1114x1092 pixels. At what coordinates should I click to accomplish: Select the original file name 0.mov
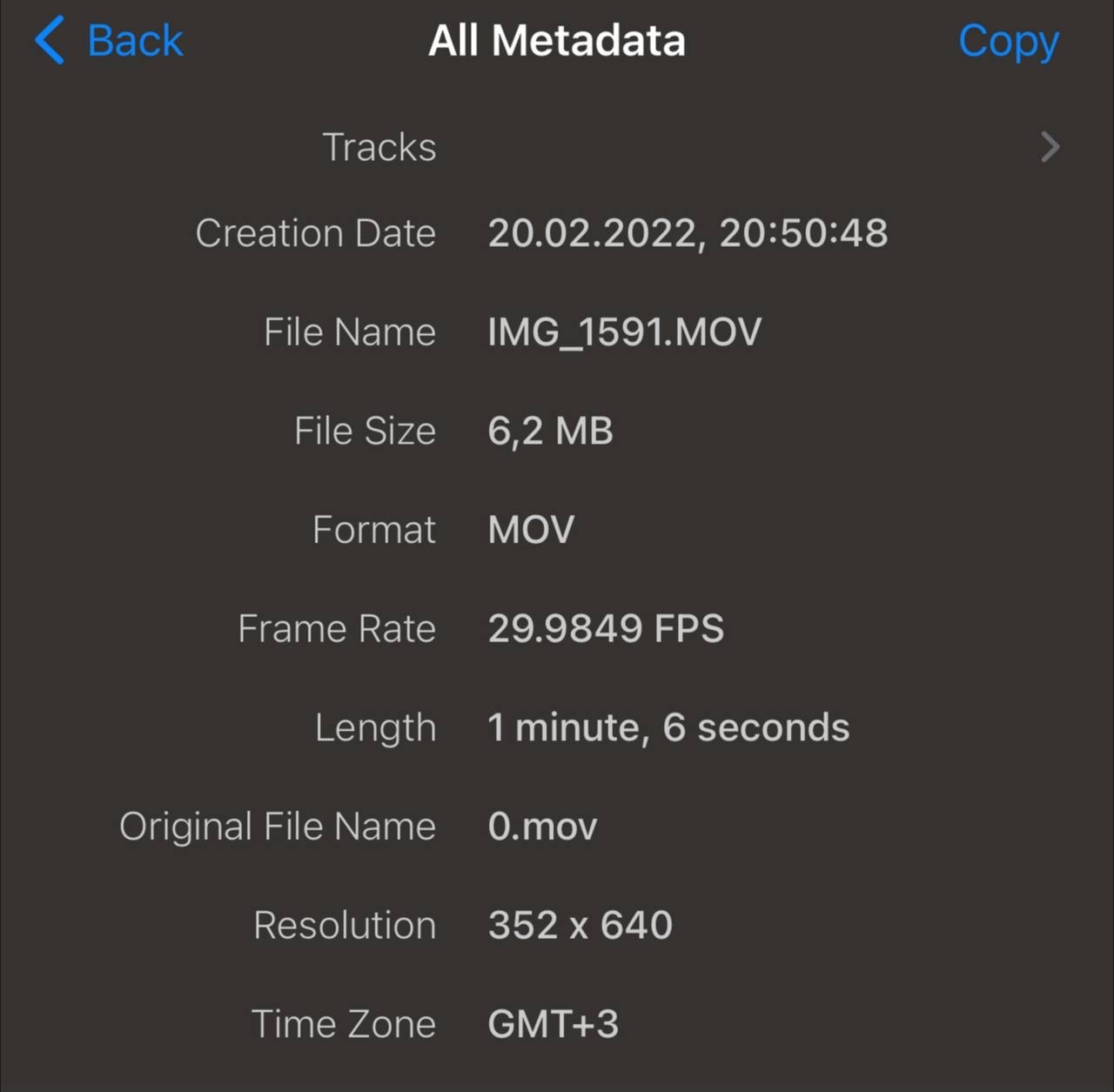[x=542, y=827]
